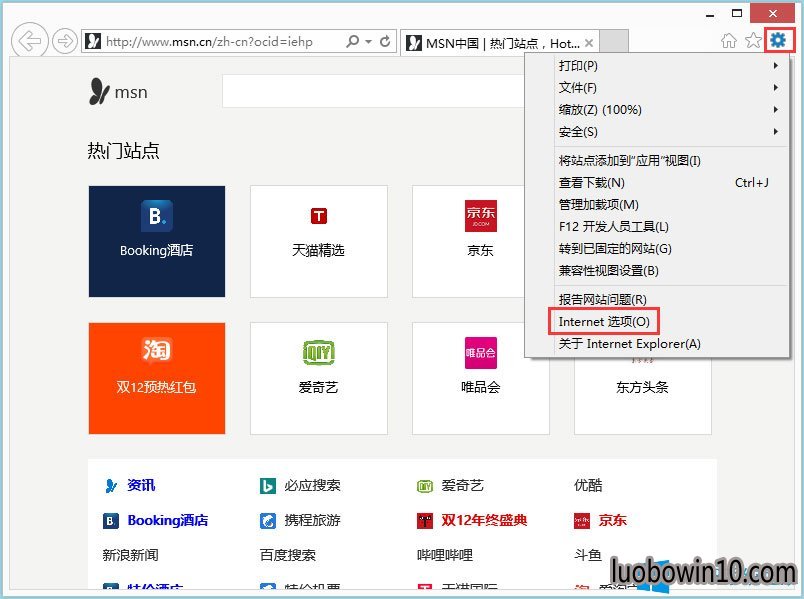Open the 唯品会 tile
Viewport: 804px width, 599px height.
pyautogui.click(x=480, y=378)
